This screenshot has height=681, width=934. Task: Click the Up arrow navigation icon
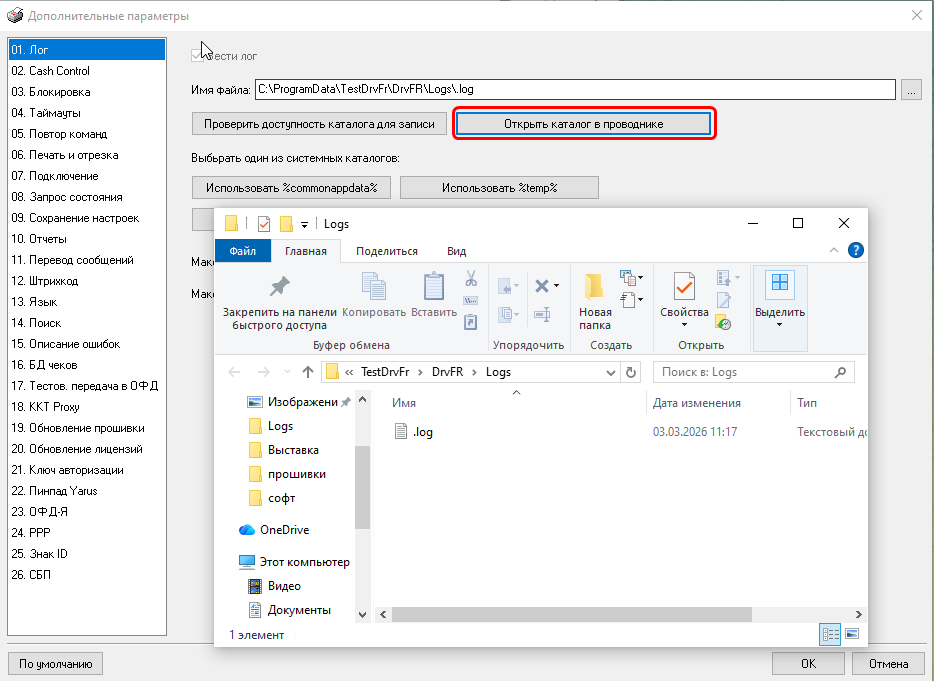308,372
